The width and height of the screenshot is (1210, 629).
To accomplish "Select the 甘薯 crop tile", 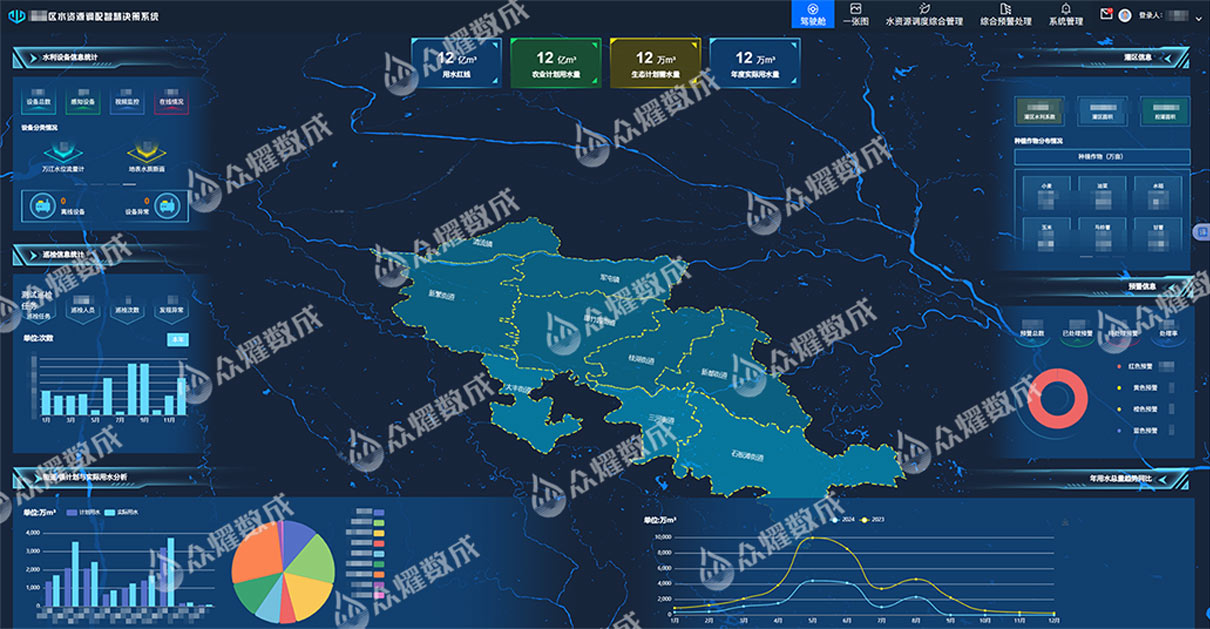I will [1157, 233].
